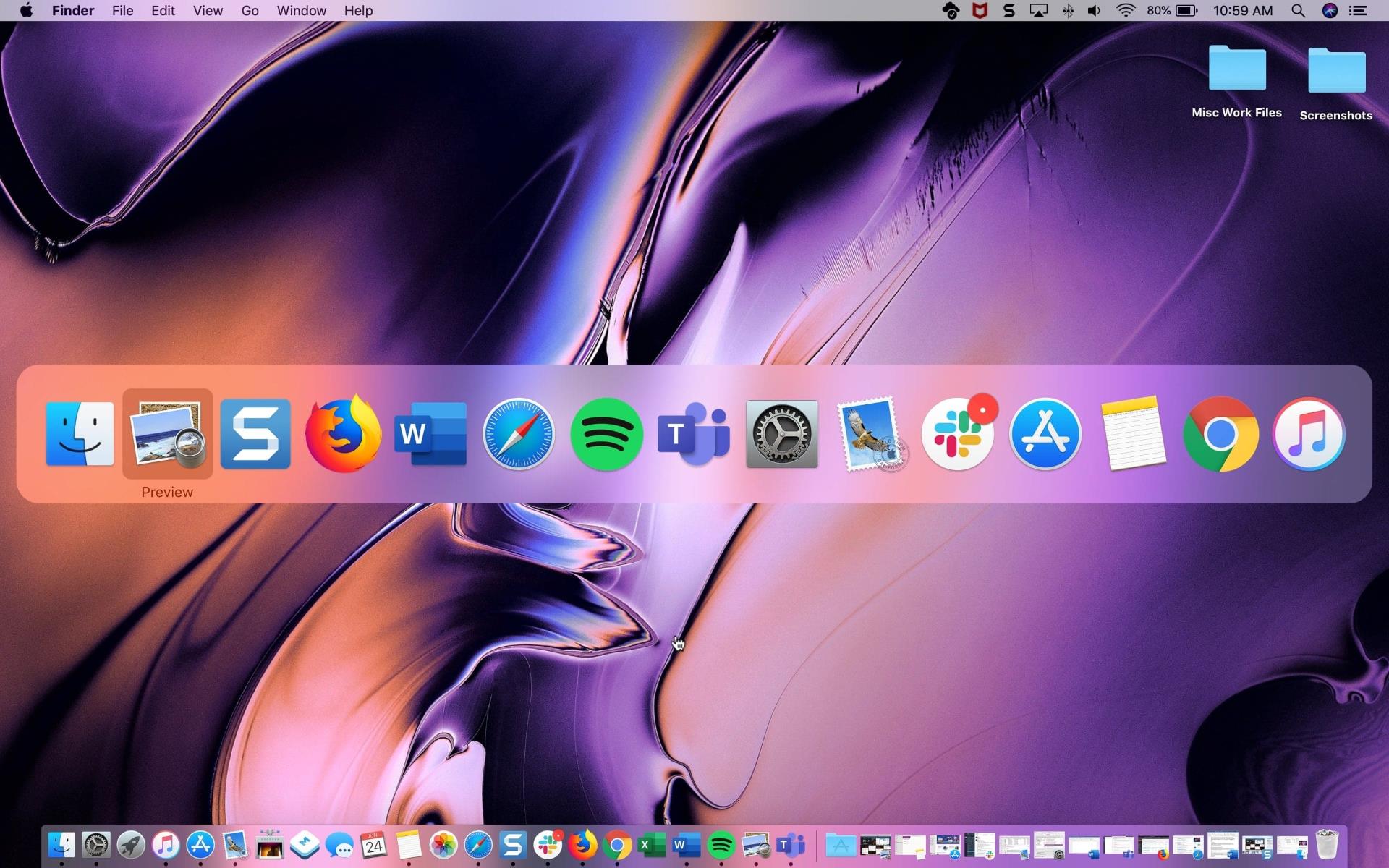Select Slack with badge in app switcher

click(x=957, y=434)
